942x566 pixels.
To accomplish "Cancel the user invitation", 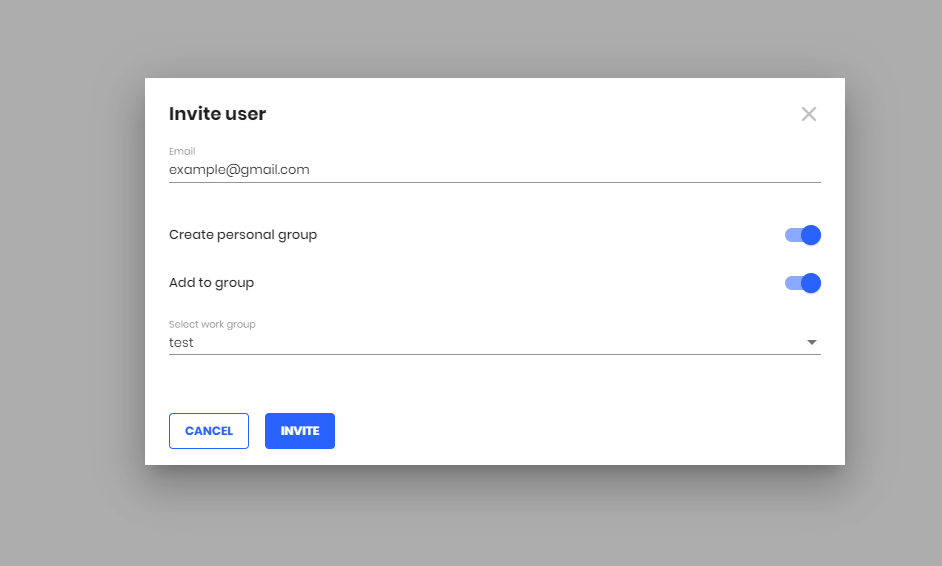I will click(208, 431).
